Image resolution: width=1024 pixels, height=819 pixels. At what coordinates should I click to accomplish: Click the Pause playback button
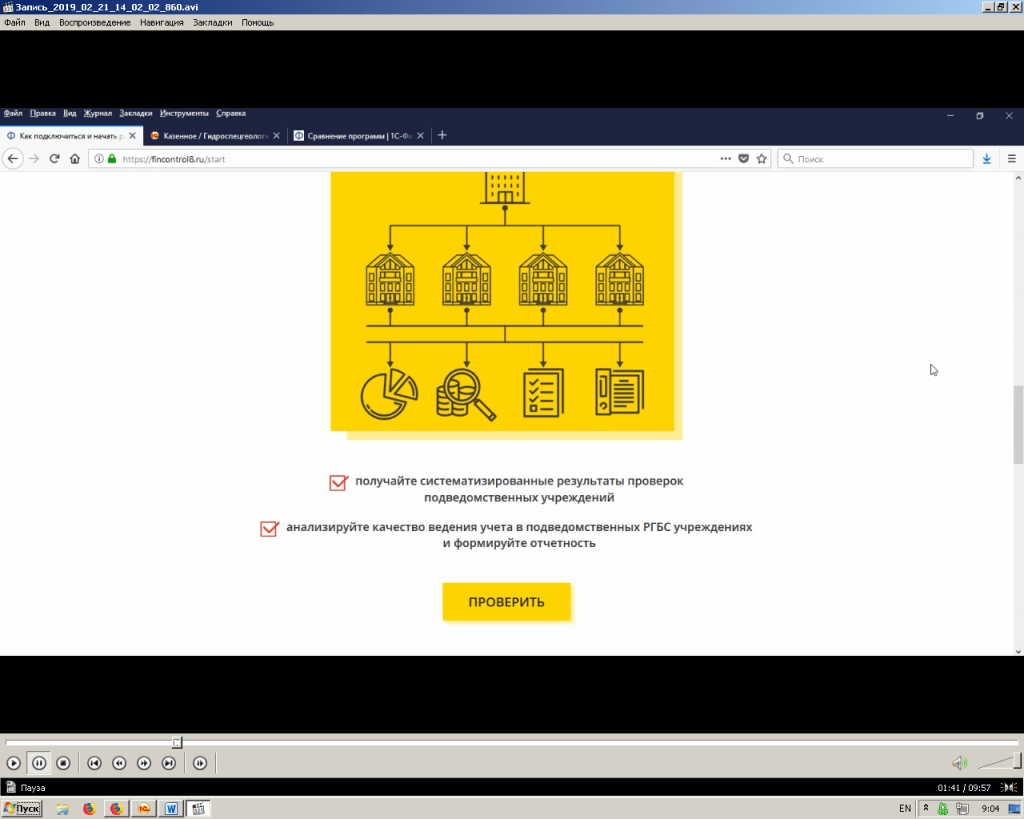click(38, 763)
